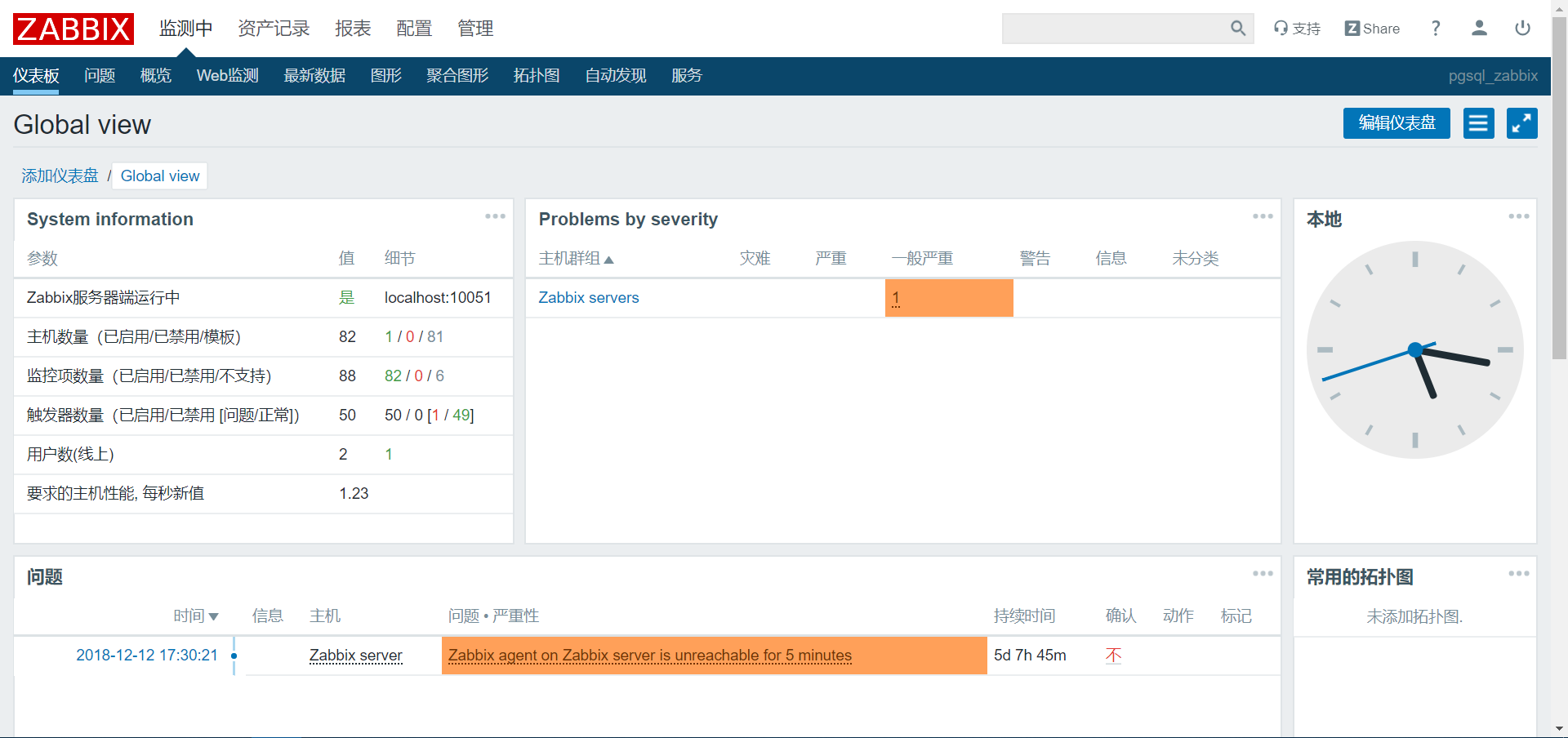Viewport: 1568px width, 738px height.
Task: Go to the 概览 submenu tab
Action: point(156,76)
